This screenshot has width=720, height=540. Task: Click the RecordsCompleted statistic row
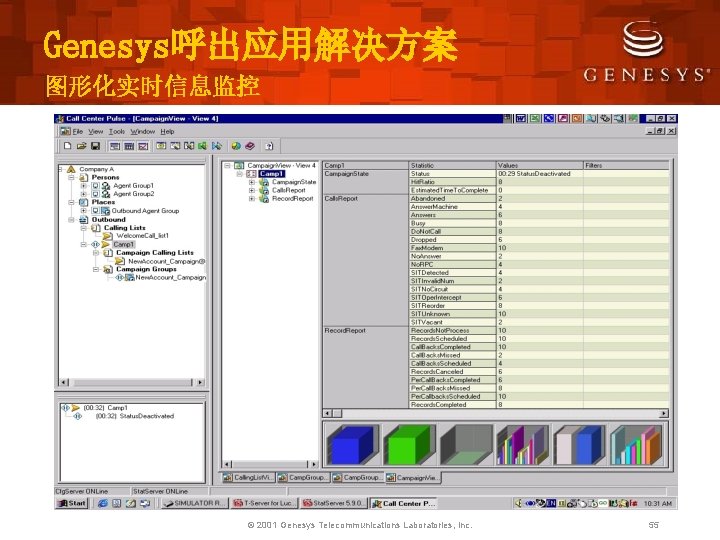[452, 405]
